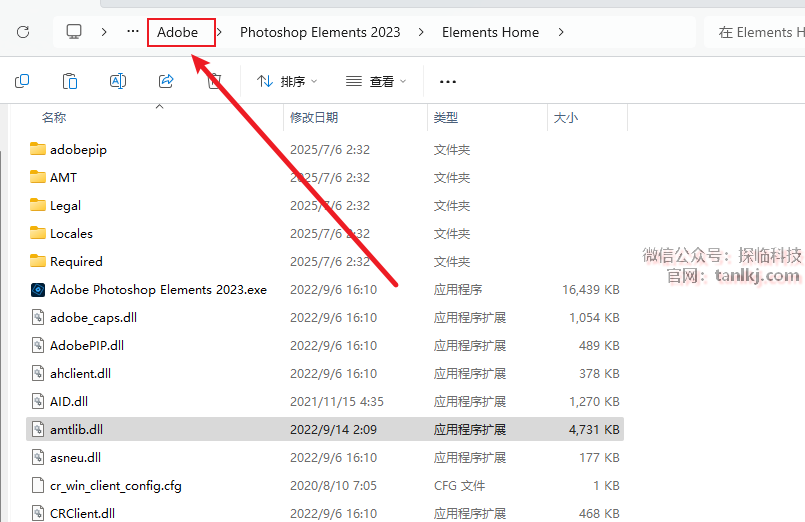Sort by the 大小 column header
Screen dimensions: 805x522
[565, 118]
